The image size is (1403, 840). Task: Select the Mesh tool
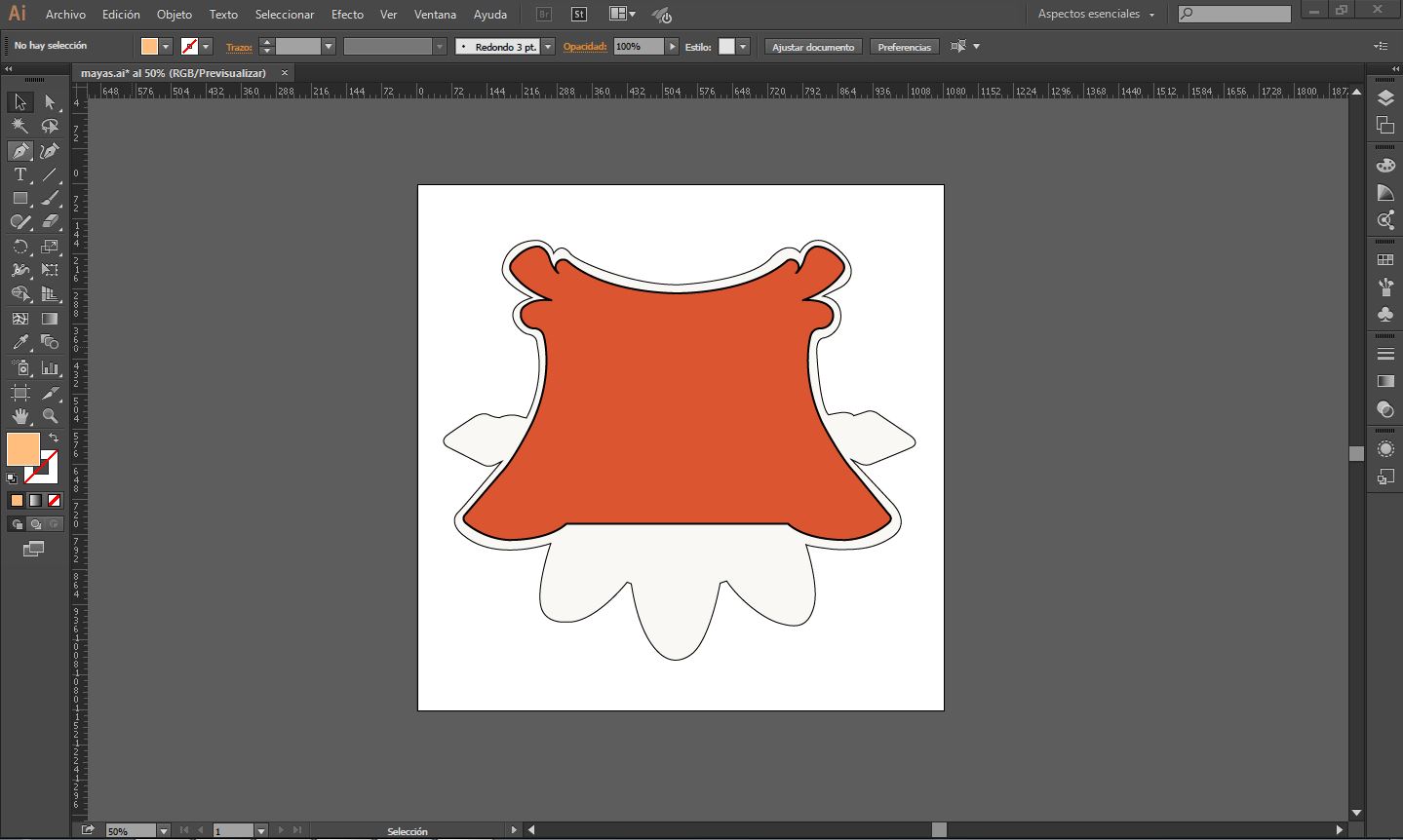click(x=19, y=319)
